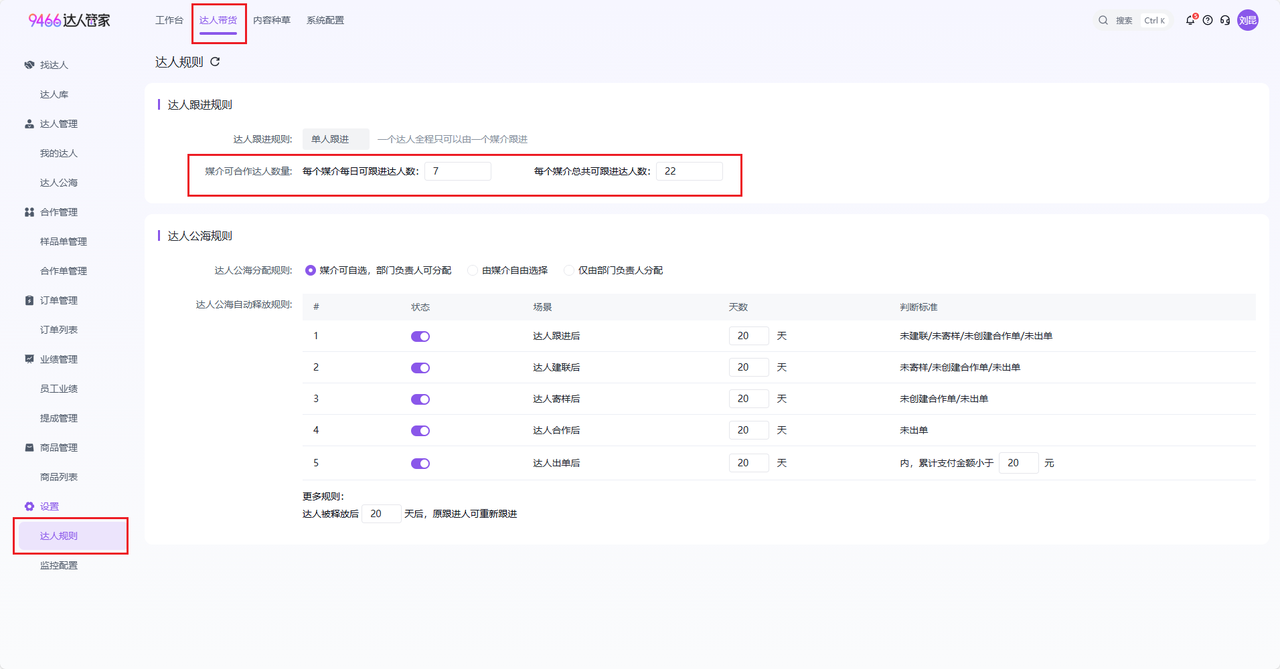
Task: Click the search magnifier icon
Action: click(1103, 20)
